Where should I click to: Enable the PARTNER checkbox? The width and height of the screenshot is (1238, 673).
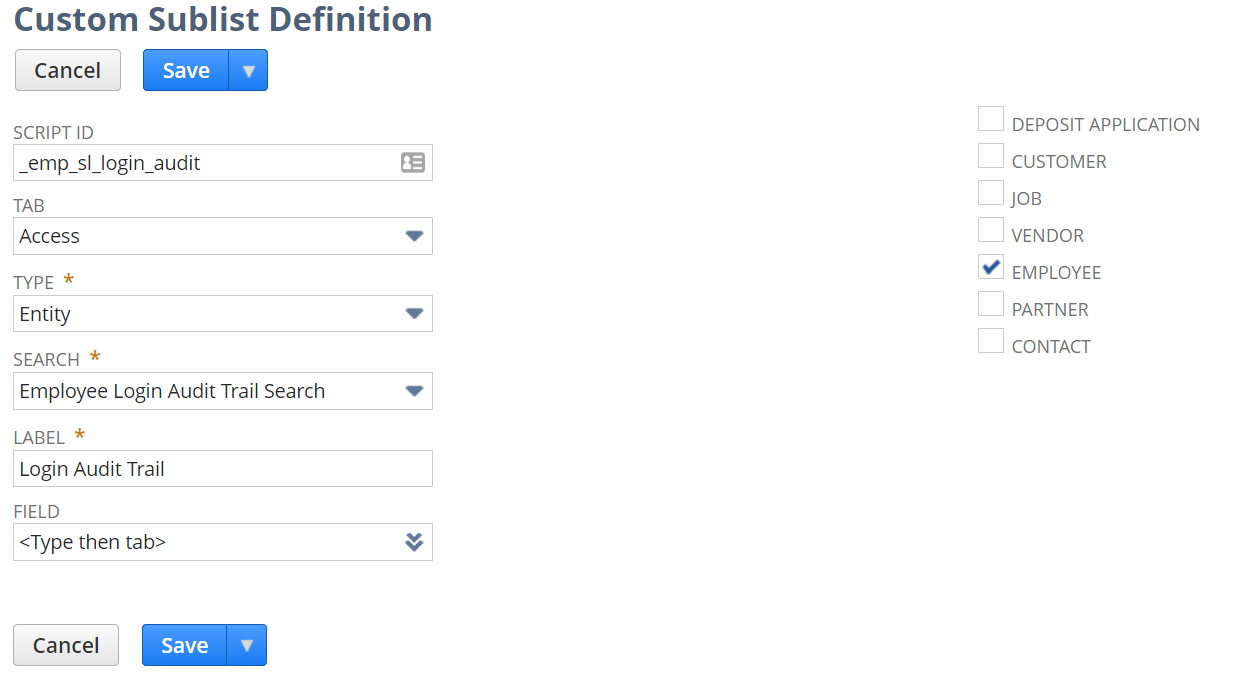coord(990,303)
